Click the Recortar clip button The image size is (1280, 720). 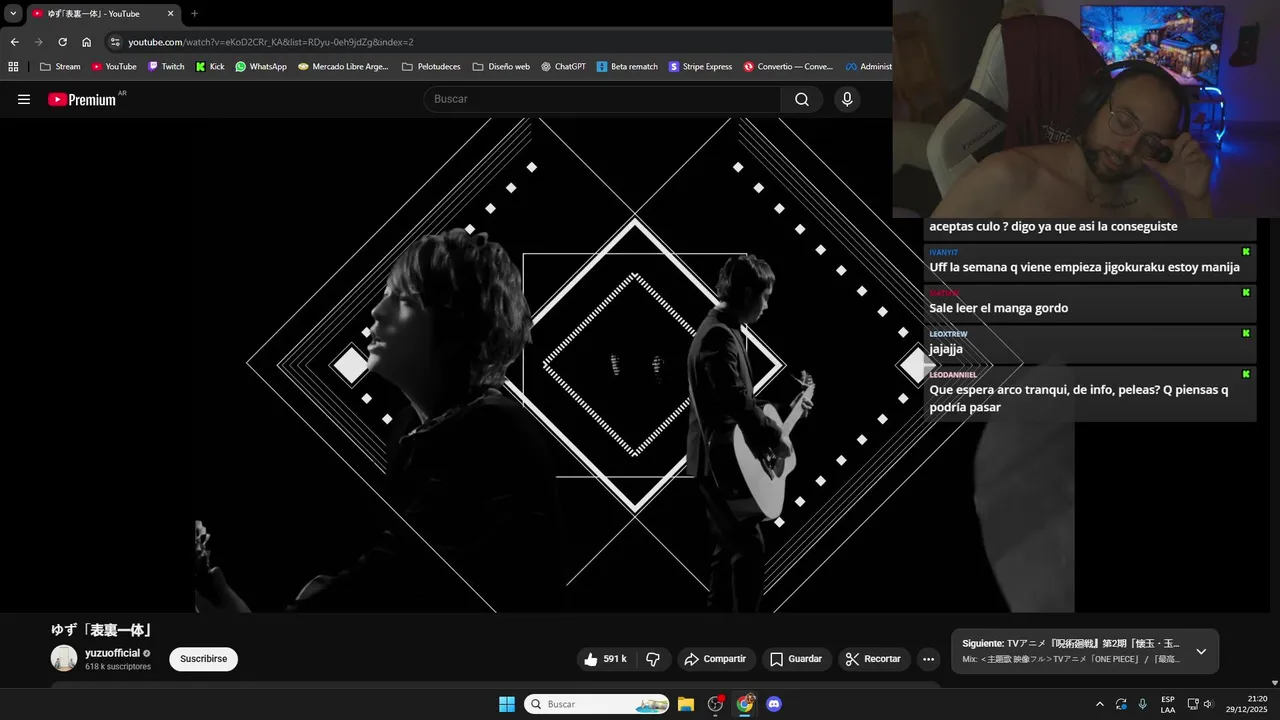pyautogui.click(x=873, y=659)
